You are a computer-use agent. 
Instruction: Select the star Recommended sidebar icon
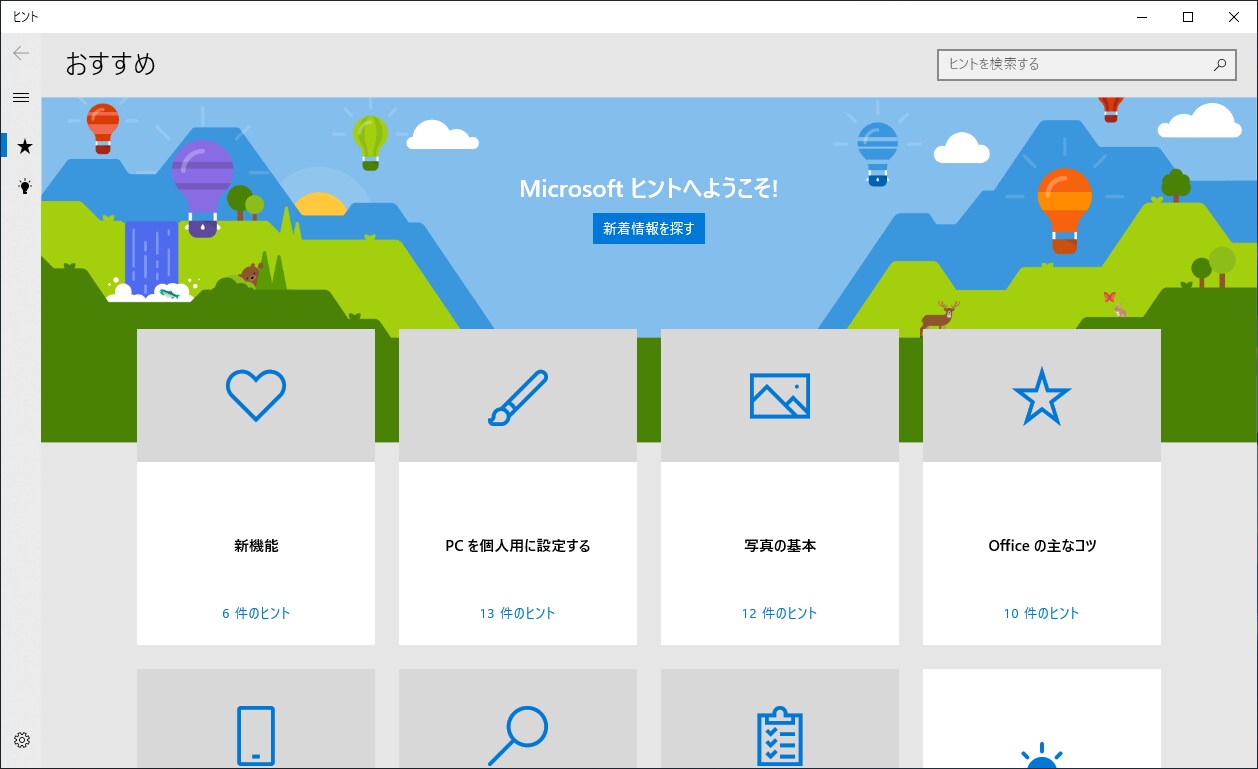click(x=25, y=146)
